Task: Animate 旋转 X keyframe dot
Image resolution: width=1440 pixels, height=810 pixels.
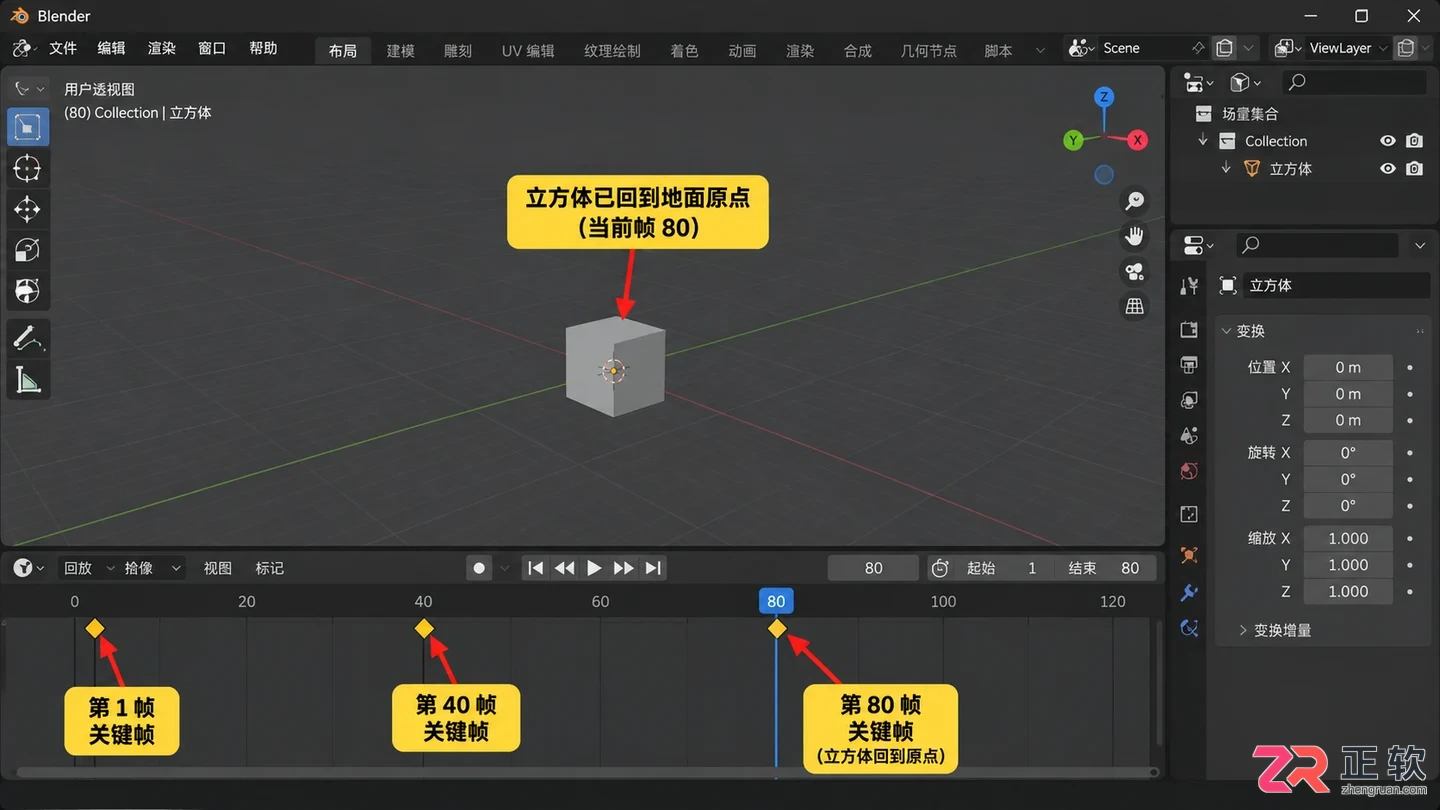Action: pyautogui.click(x=1410, y=452)
